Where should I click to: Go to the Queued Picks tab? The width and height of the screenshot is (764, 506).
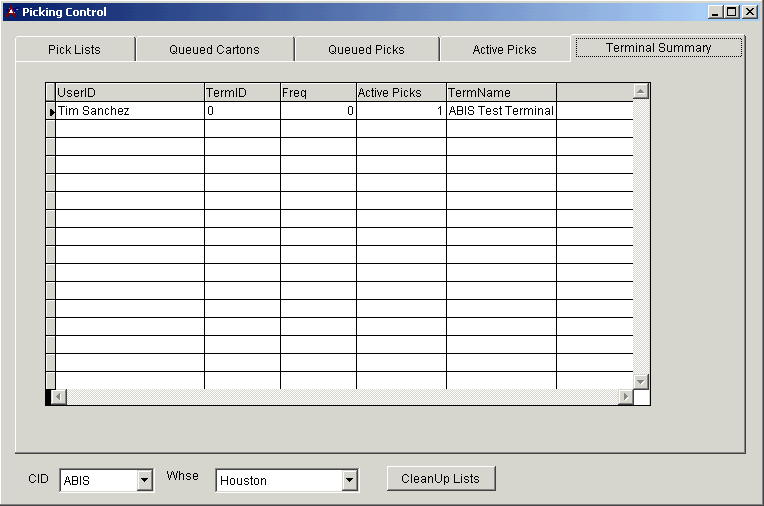point(366,50)
